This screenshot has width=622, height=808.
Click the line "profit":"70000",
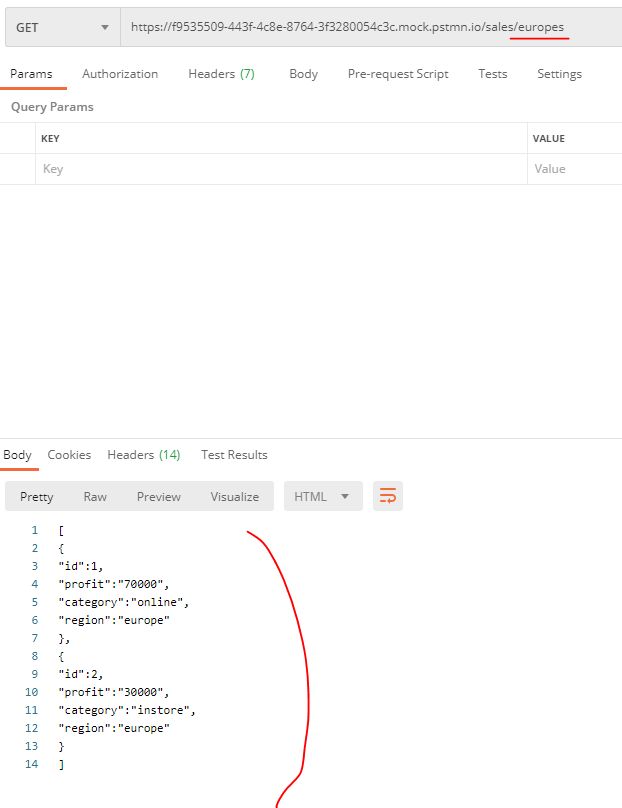point(114,584)
